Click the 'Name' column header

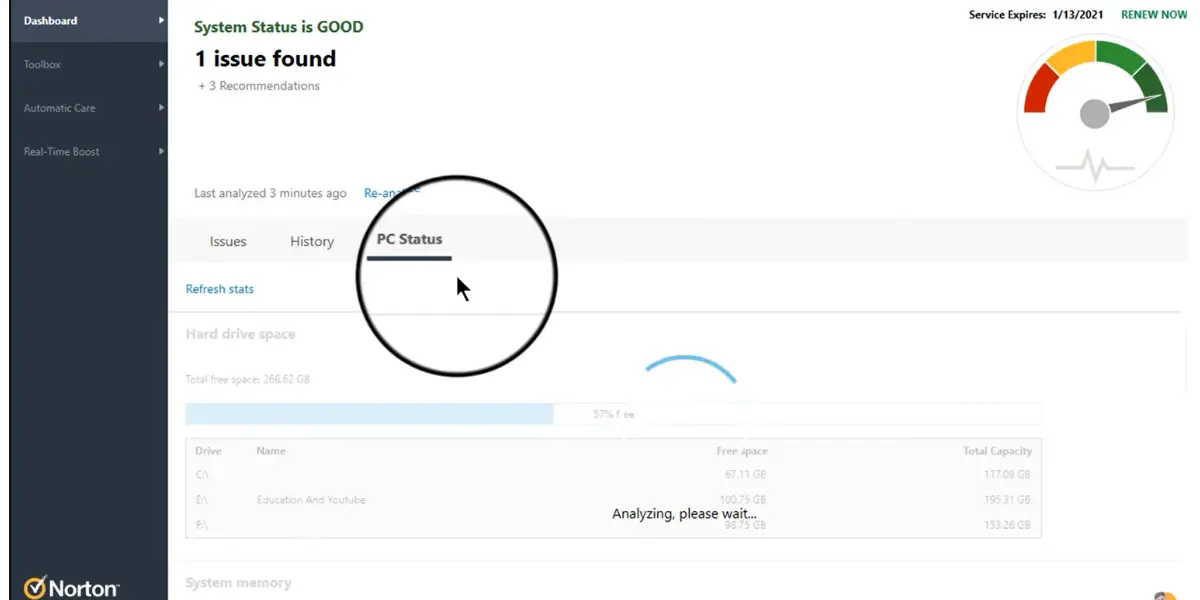click(x=271, y=451)
